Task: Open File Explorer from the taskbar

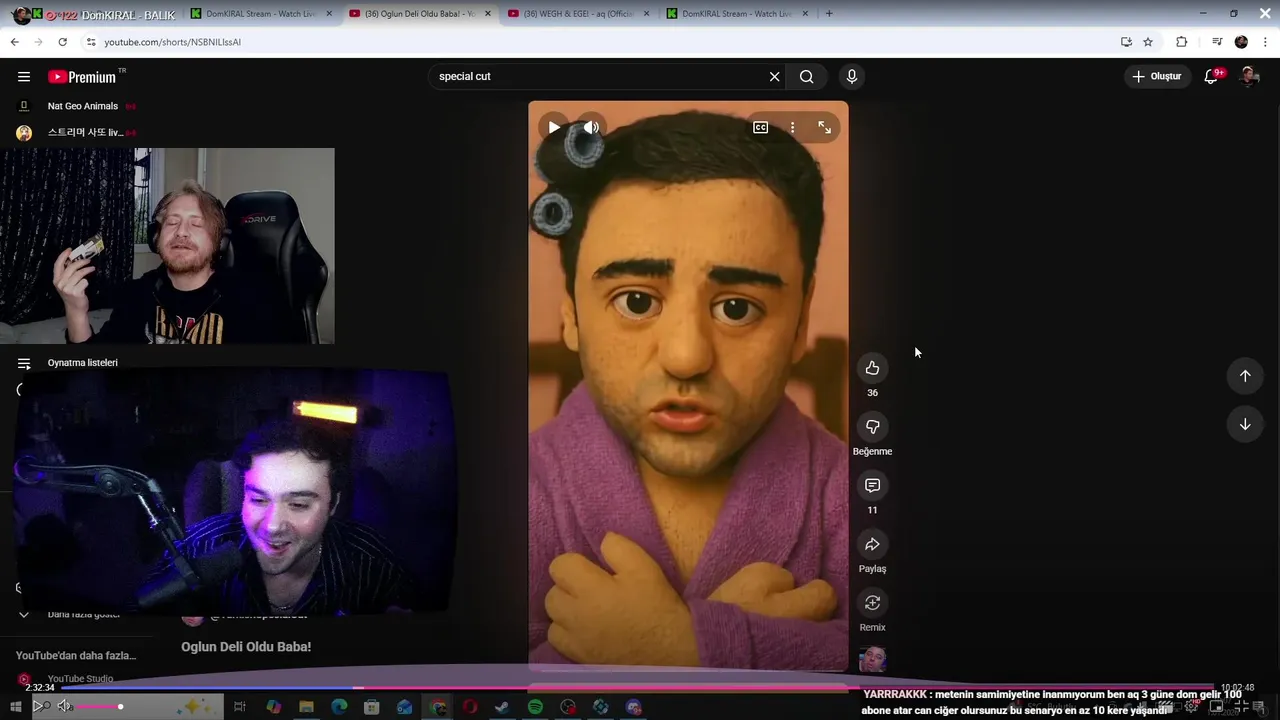Action: 306,707
